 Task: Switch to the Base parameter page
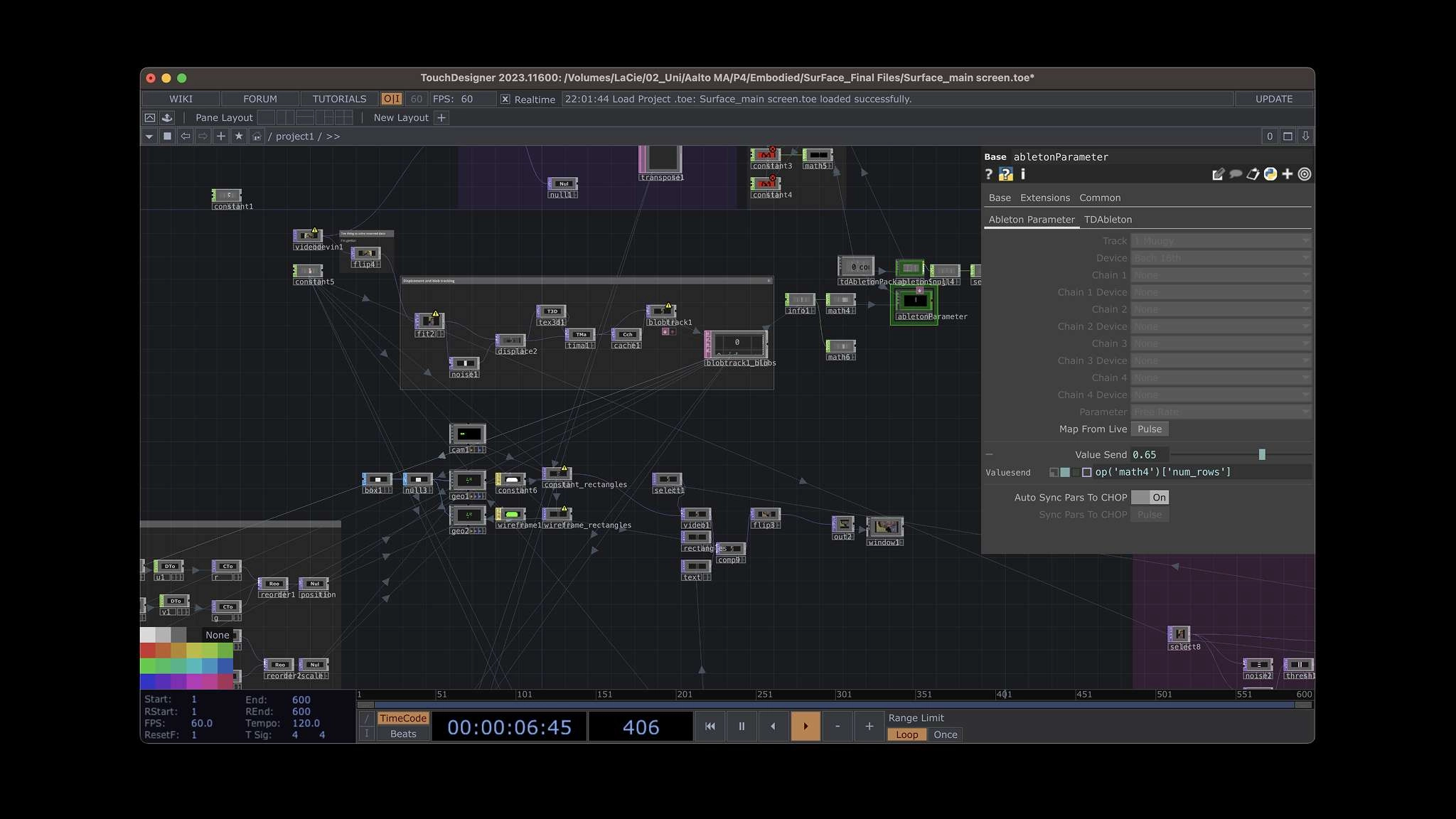999,198
